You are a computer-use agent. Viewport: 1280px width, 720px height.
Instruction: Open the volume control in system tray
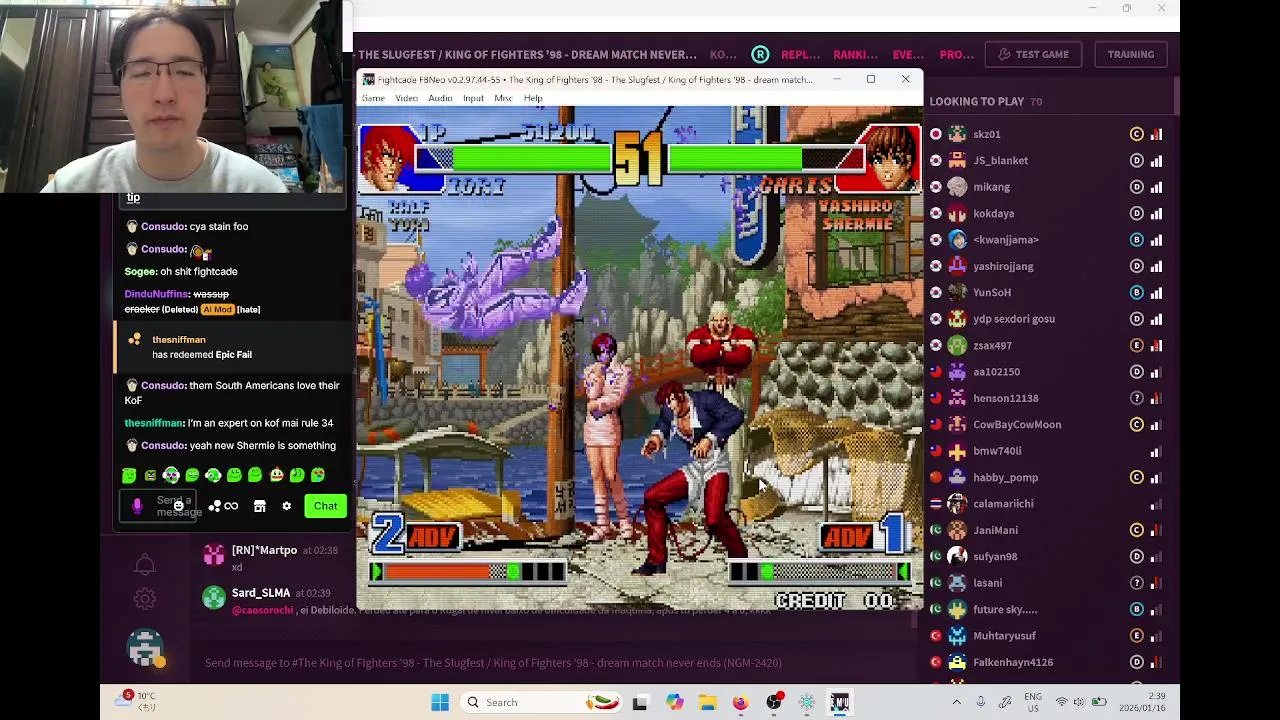click(x=1079, y=702)
